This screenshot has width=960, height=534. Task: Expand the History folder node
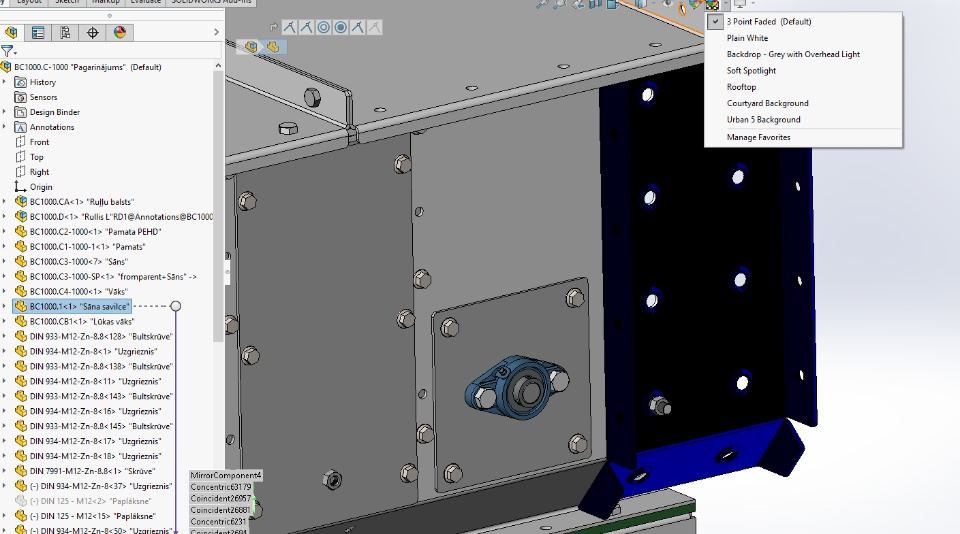click(x=4, y=82)
